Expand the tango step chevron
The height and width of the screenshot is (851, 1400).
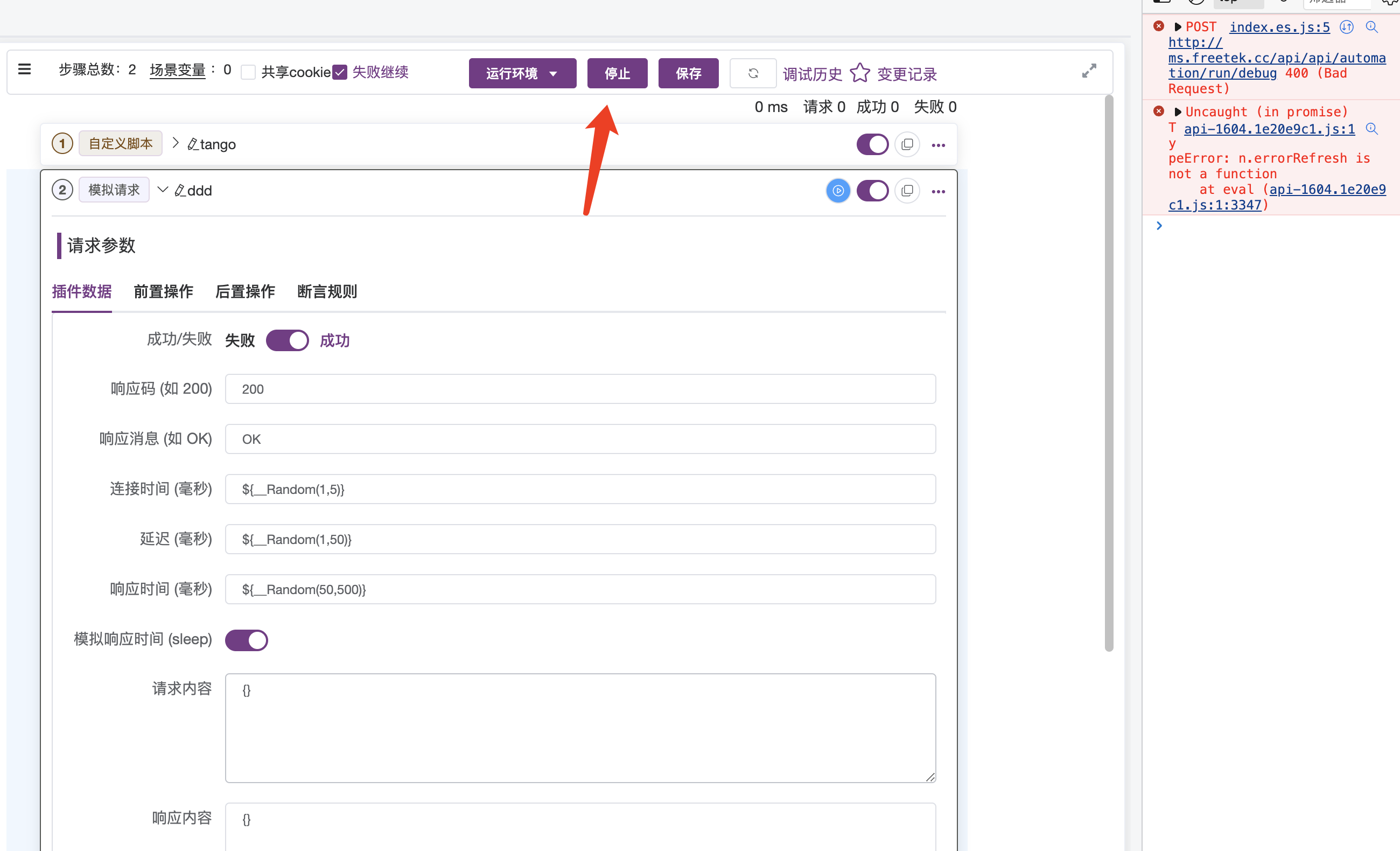point(176,143)
